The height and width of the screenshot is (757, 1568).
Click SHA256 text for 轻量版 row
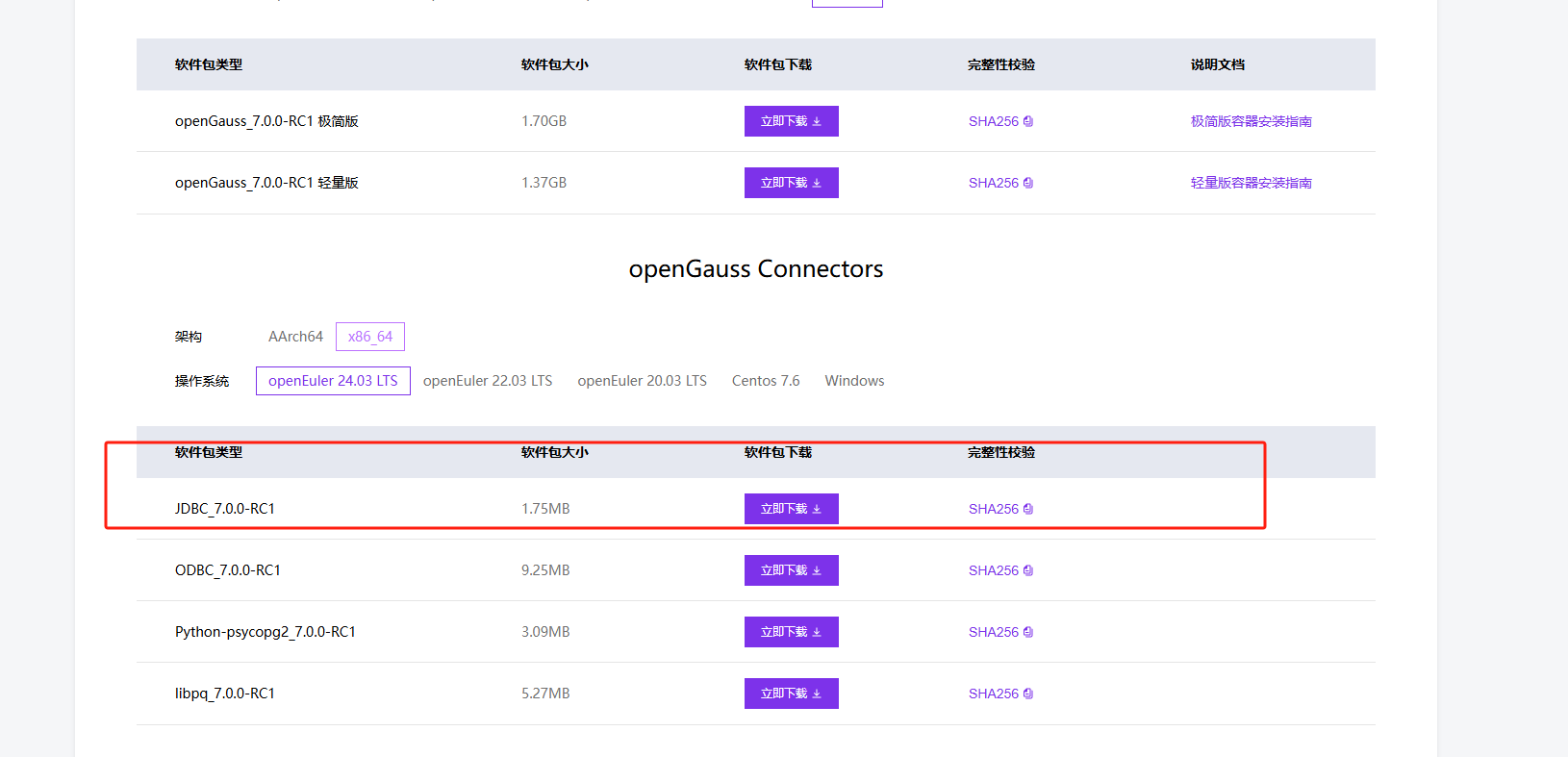point(993,183)
